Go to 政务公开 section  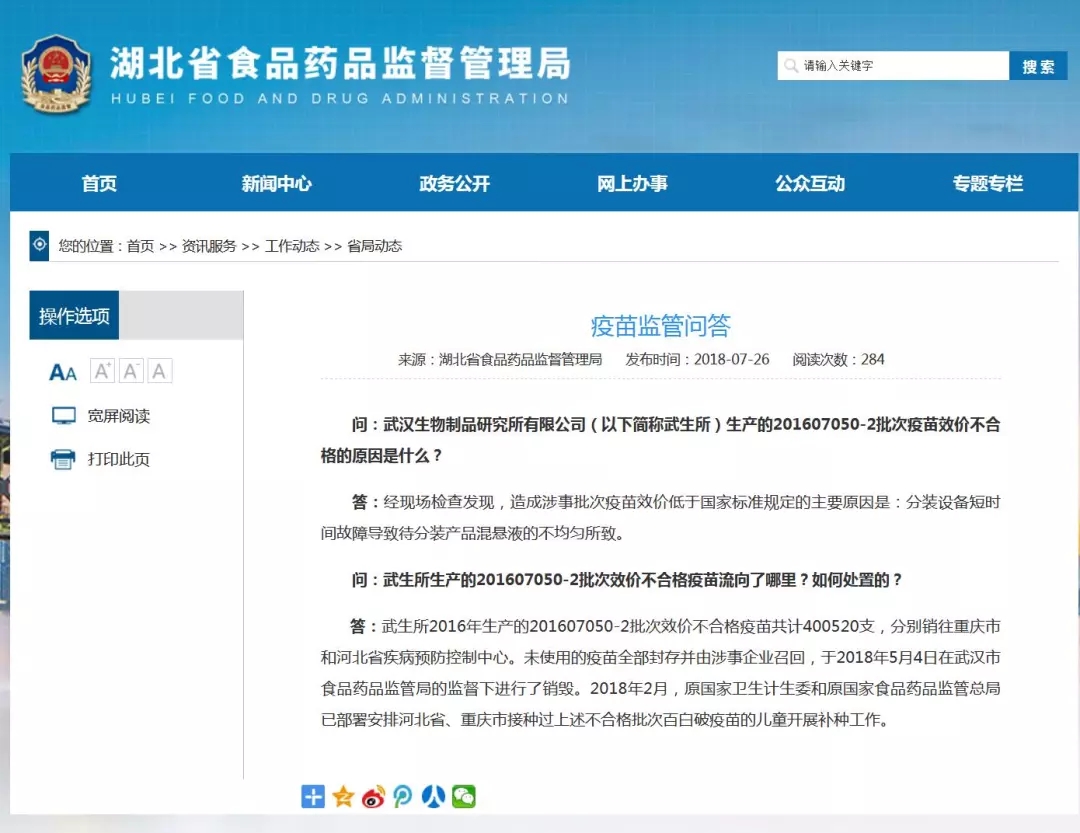455,183
